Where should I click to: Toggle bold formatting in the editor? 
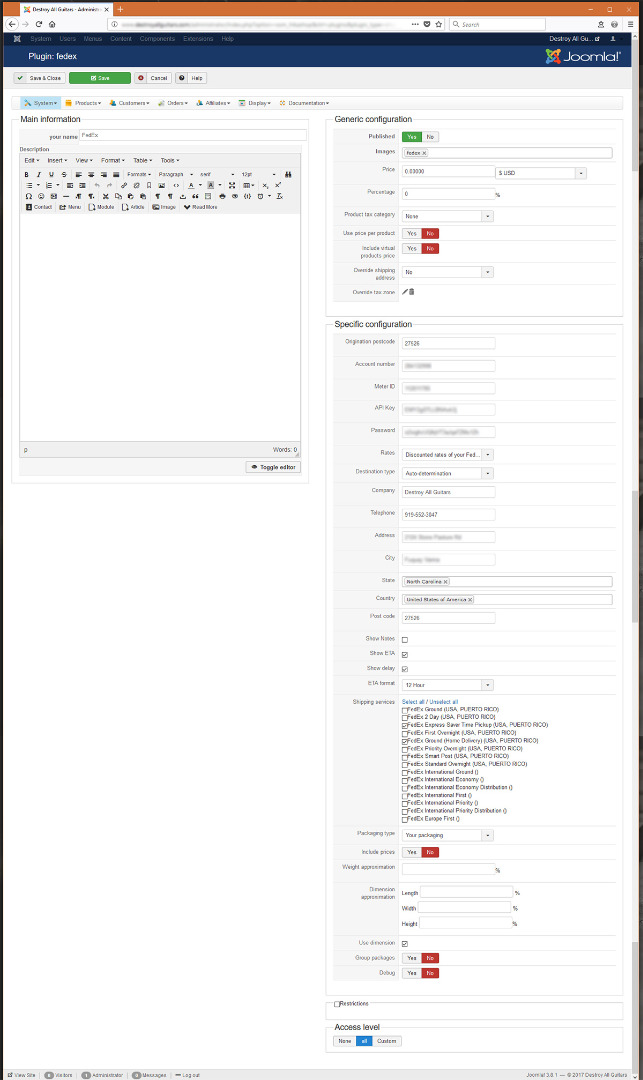26,175
